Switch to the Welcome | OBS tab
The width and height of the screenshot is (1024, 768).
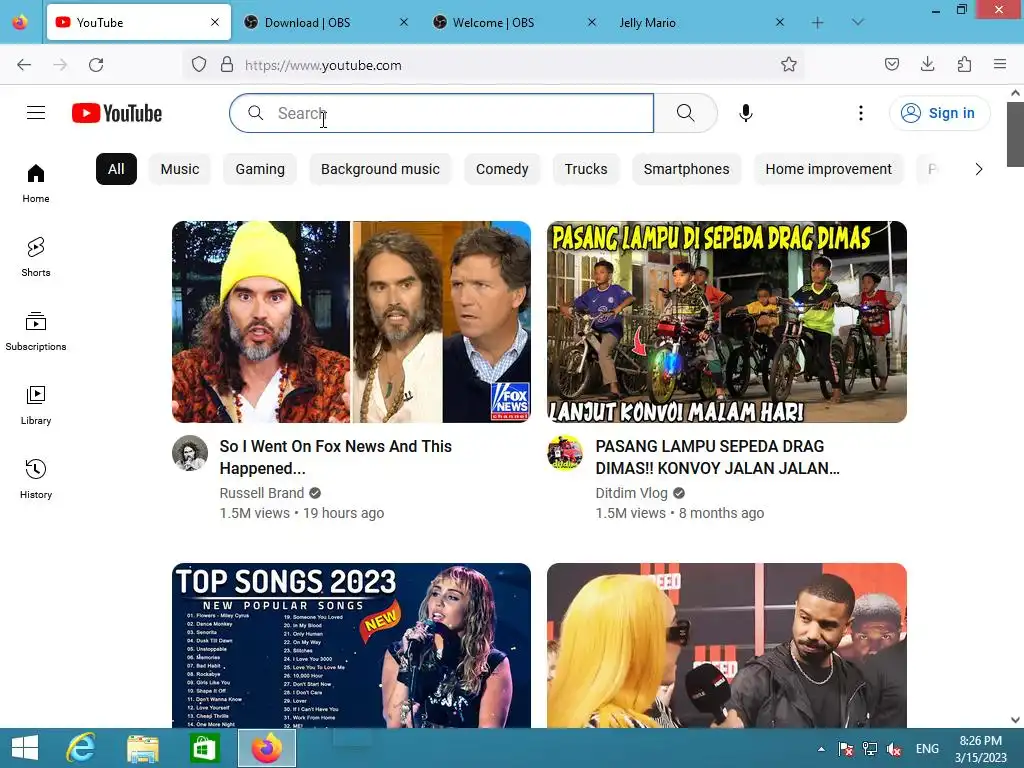[x=513, y=23]
